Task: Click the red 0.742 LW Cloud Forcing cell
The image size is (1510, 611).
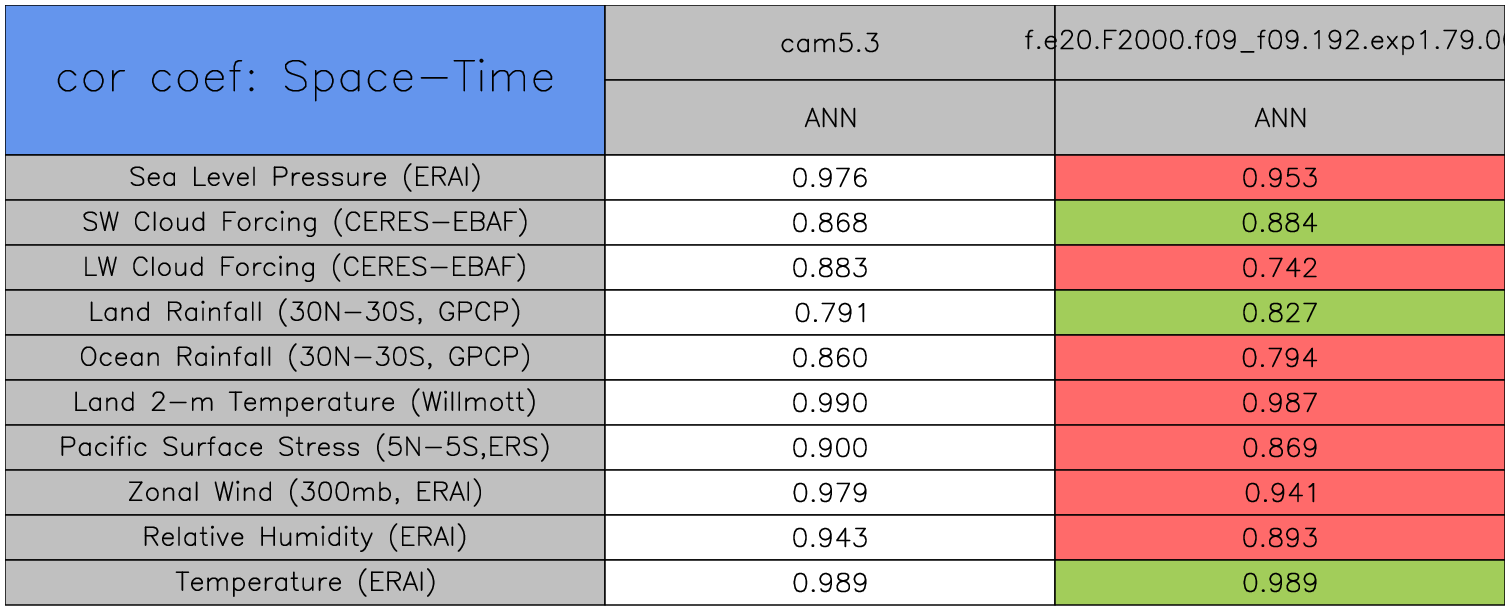Action: pyautogui.click(x=1280, y=268)
